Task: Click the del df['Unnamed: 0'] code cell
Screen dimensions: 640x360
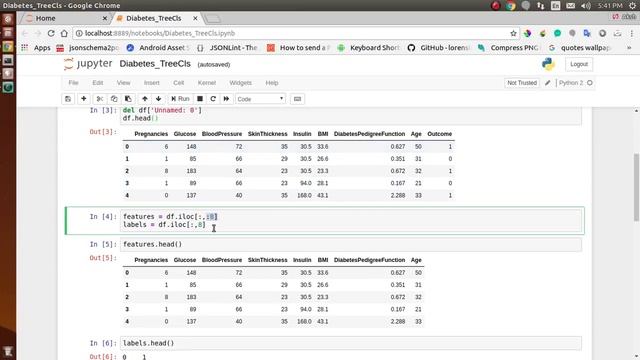Action: click(352, 115)
